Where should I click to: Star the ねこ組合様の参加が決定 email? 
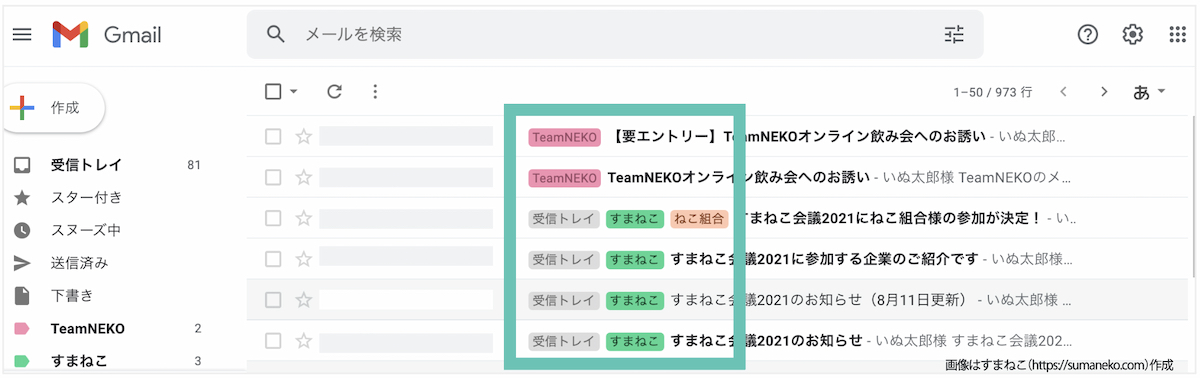(x=304, y=218)
